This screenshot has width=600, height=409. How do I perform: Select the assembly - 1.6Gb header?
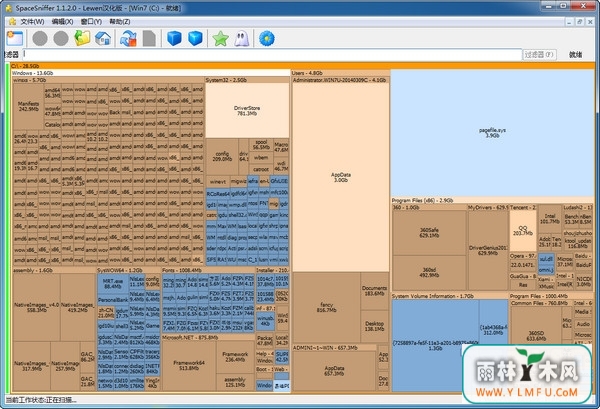[x=54, y=270]
